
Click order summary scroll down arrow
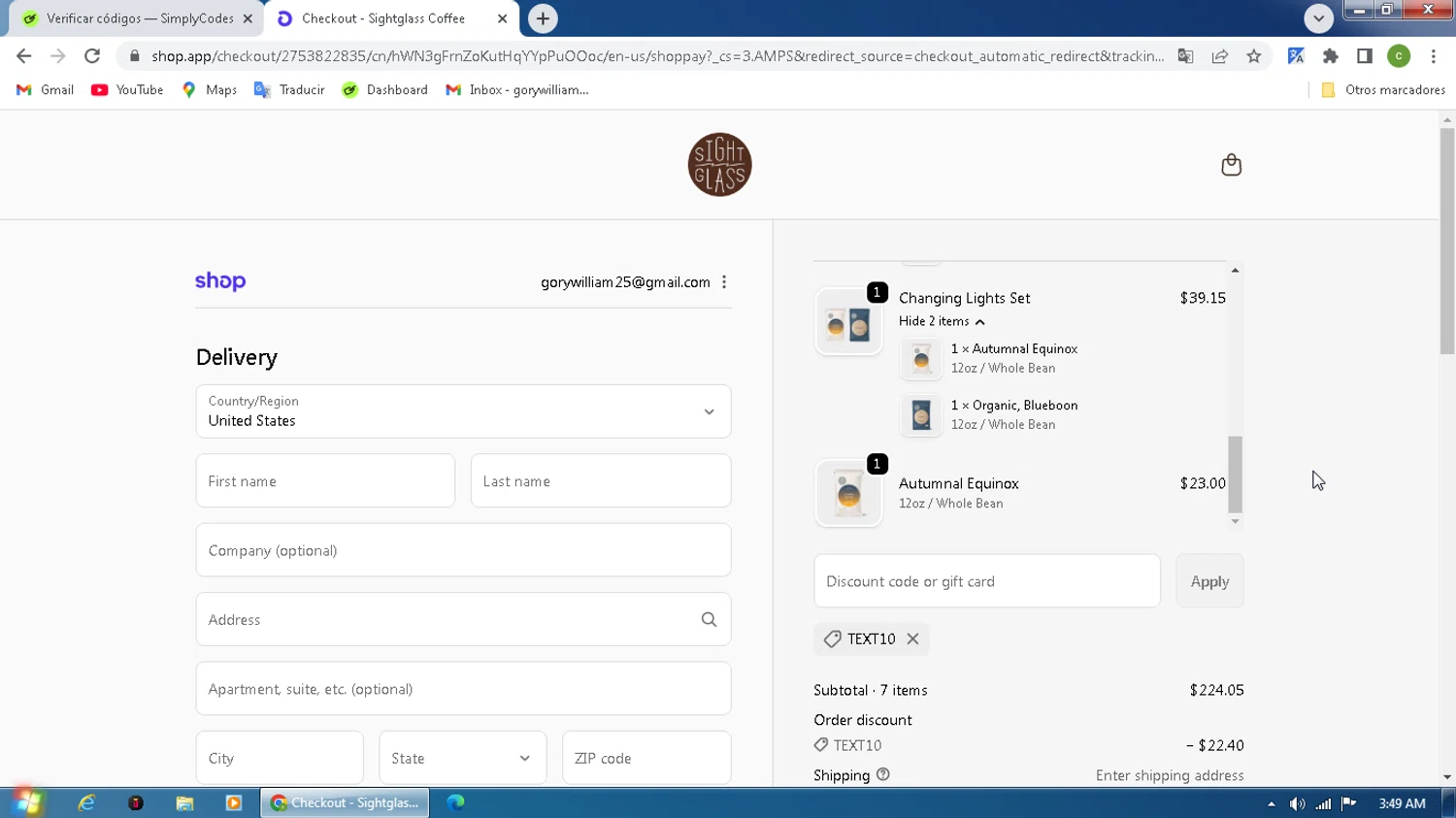click(1235, 522)
